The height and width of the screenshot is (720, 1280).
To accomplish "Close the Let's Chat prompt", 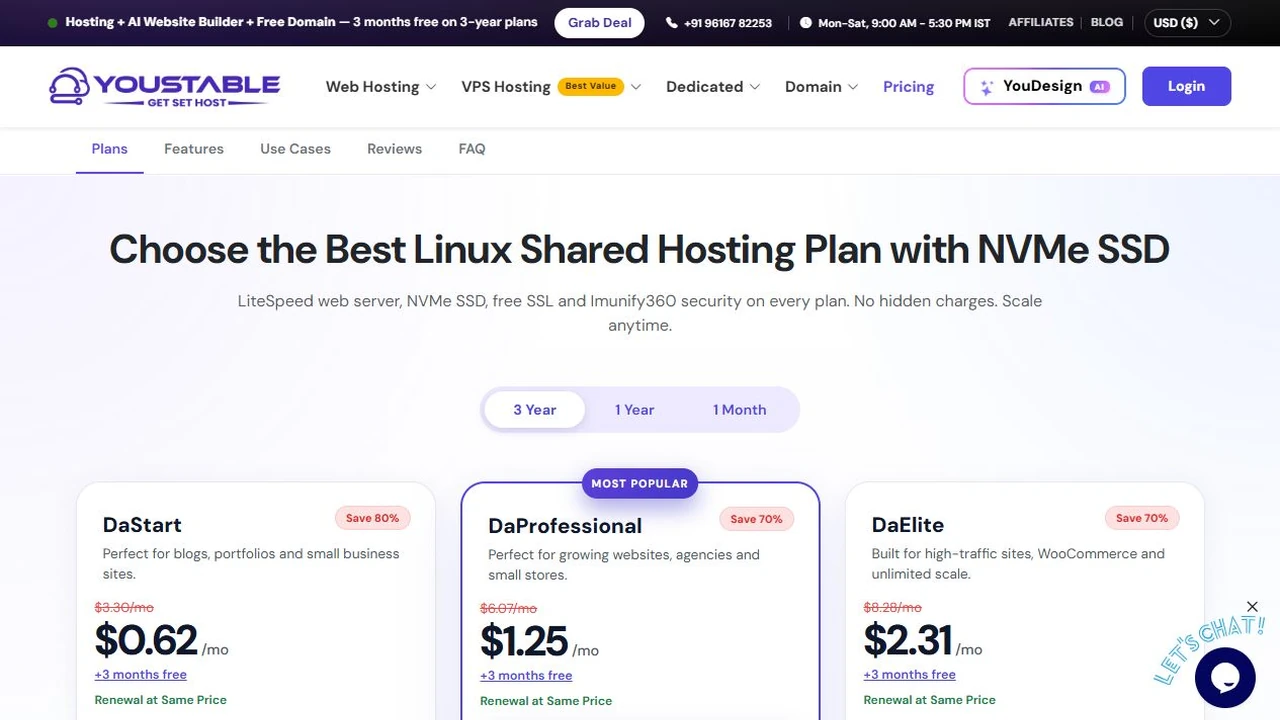I will (x=1252, y=607).
